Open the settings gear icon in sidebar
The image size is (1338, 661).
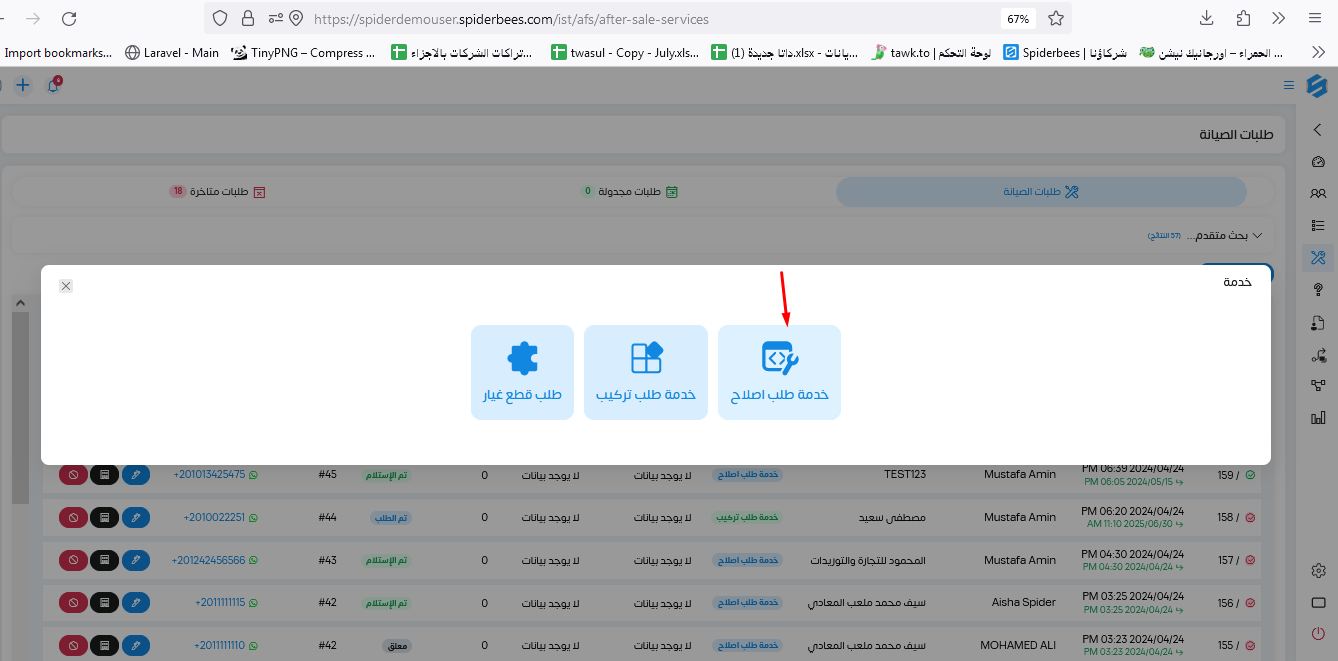[1317, 570]
